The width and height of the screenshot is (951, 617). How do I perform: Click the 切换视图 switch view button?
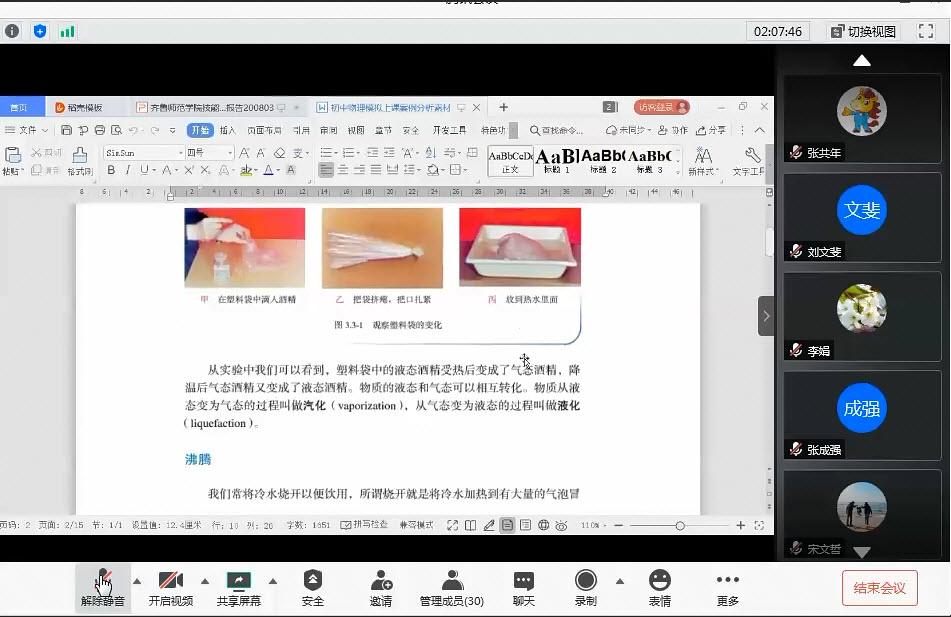[862, 31]
